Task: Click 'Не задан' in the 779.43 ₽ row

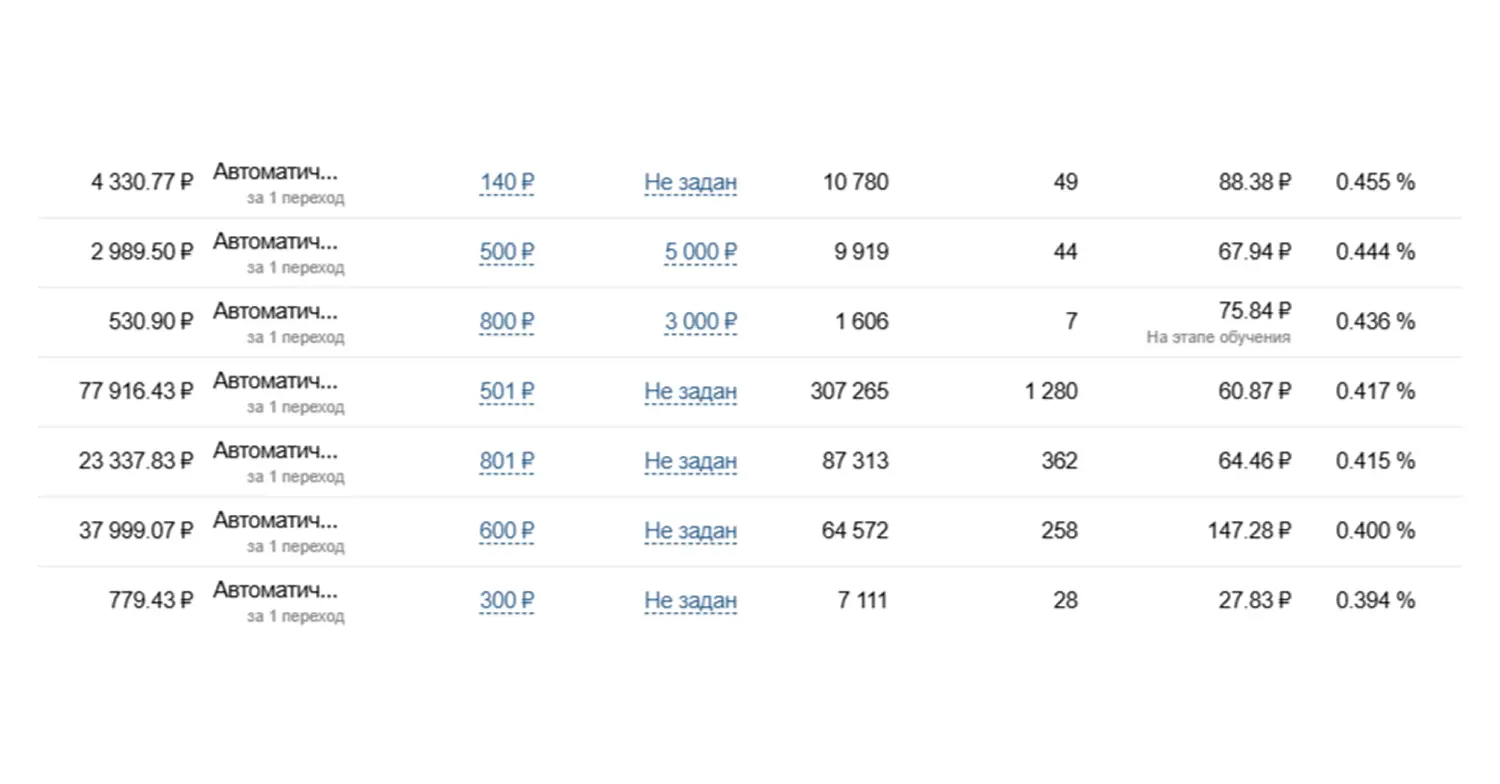Action: (690, 600)
